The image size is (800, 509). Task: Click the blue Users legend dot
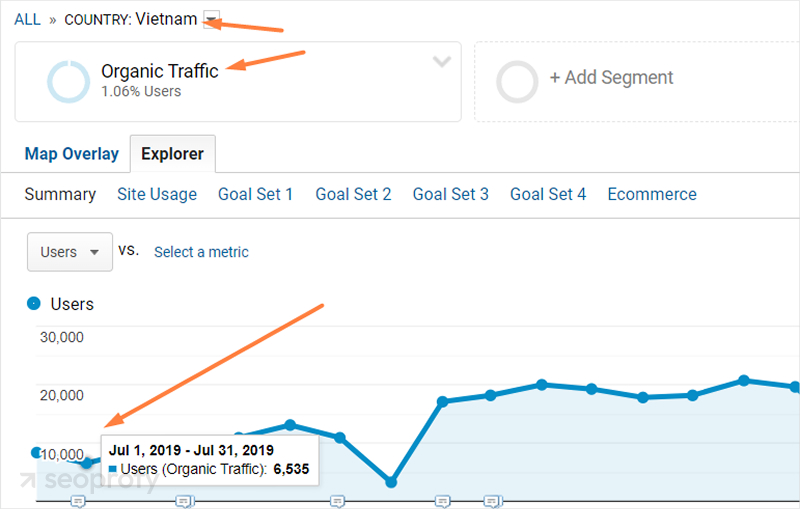coord(35,303)
